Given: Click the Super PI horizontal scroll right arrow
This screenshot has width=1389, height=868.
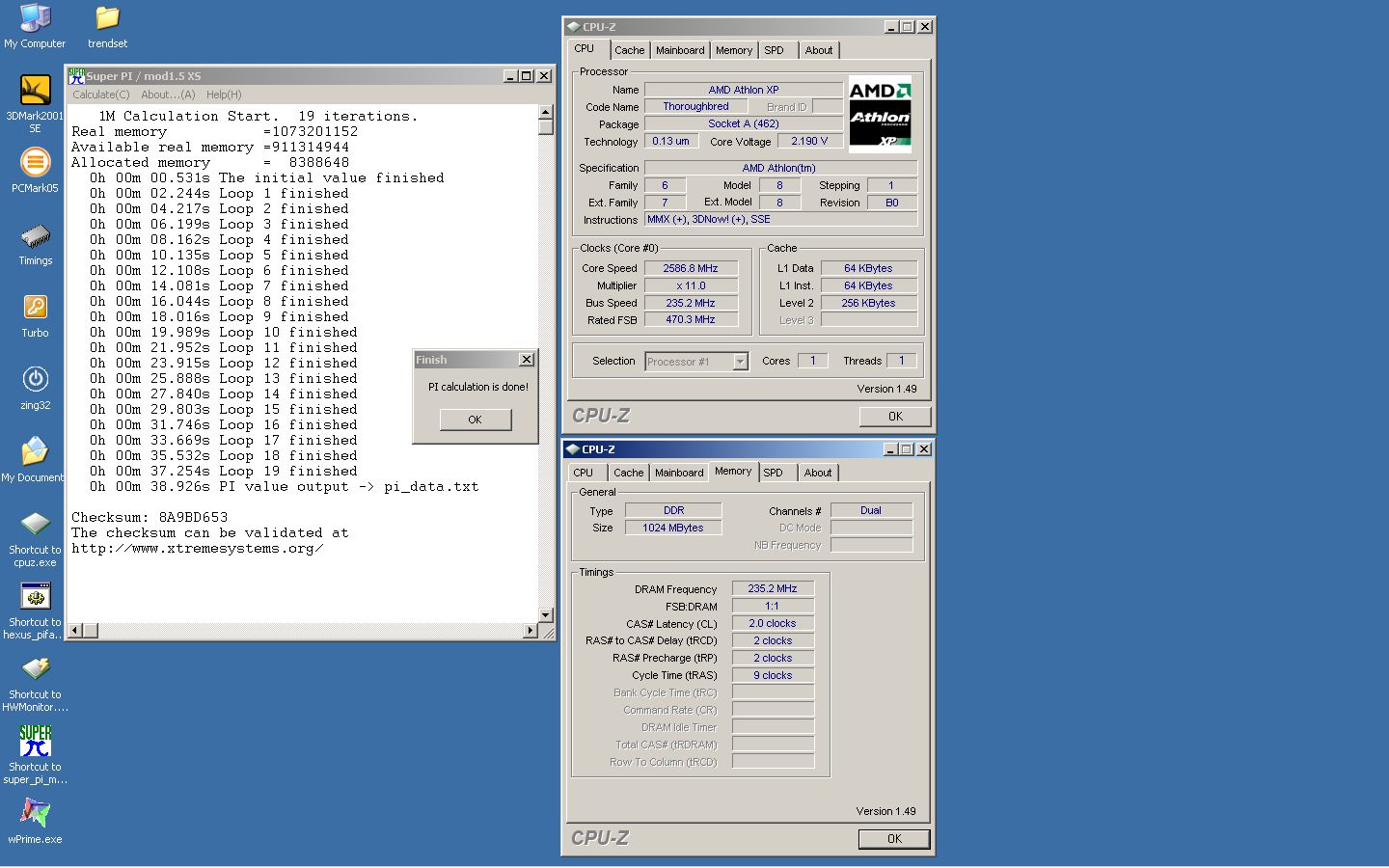Looking at the screenshot, I should [530, 630].
